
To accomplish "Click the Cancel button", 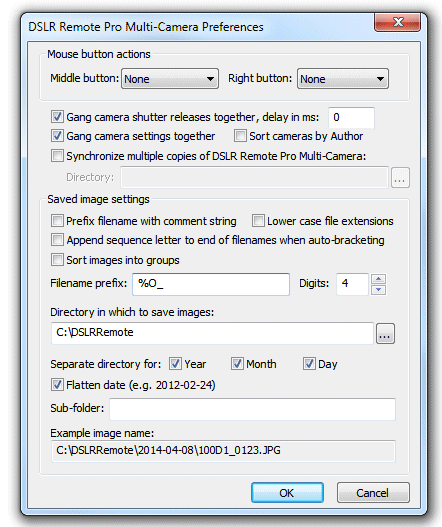I will pyautogui.click(x=373, y=493).
